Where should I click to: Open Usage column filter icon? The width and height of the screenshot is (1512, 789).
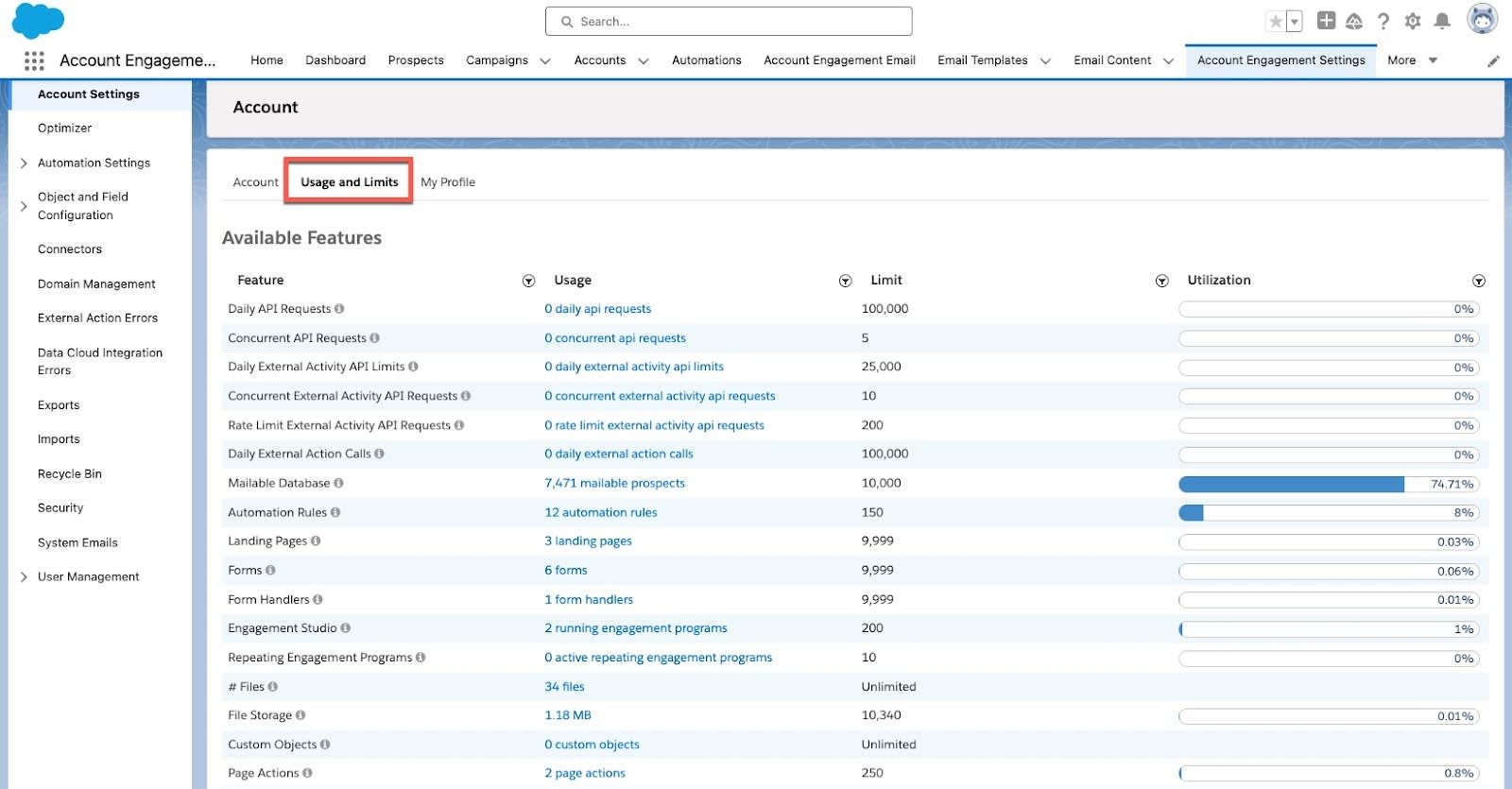(846, 281)
